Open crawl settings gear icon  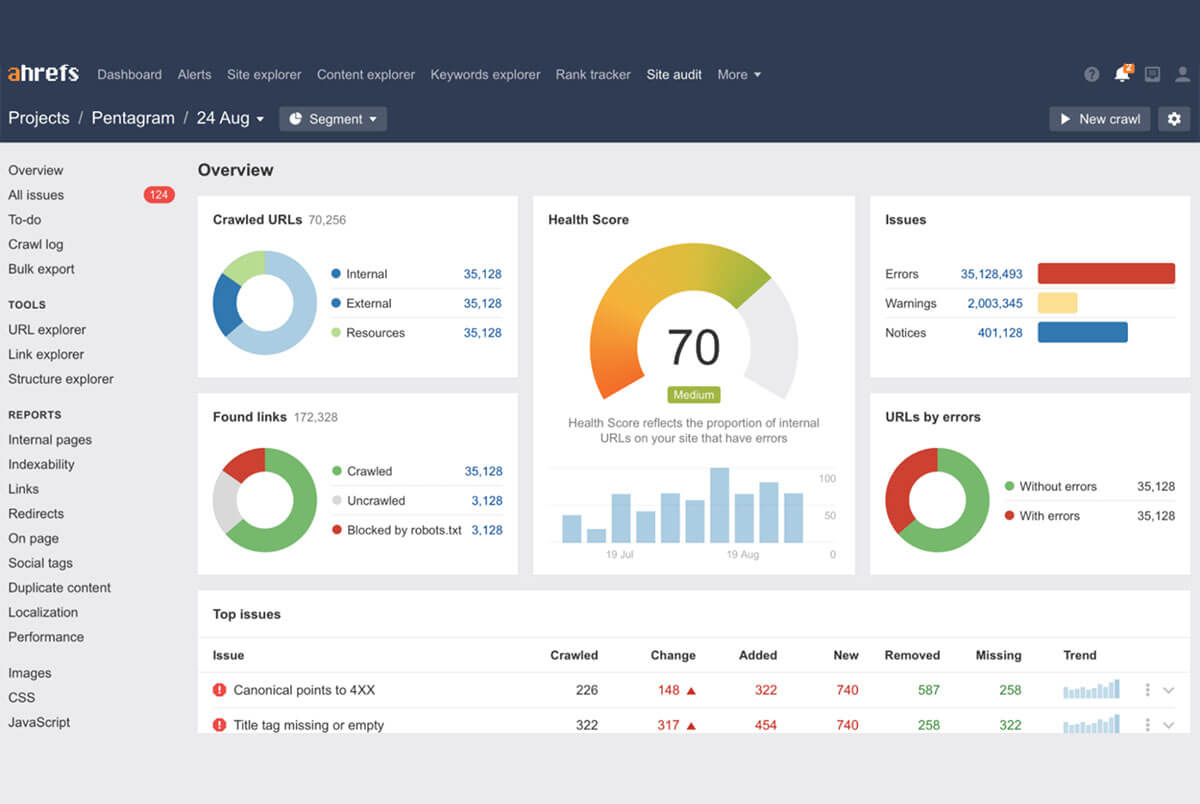coord(1174,119)
